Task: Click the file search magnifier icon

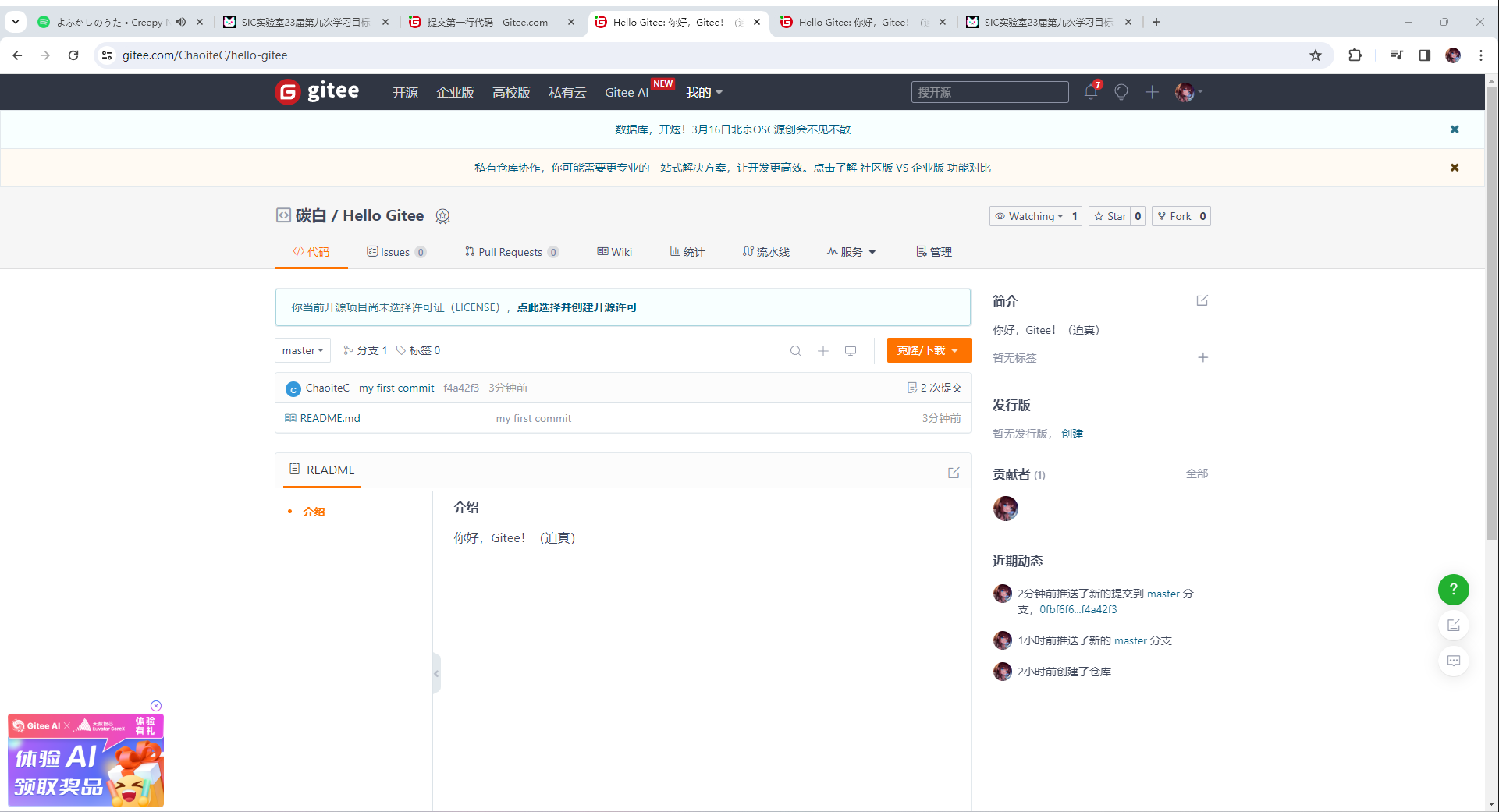Action: click(796, 351)
